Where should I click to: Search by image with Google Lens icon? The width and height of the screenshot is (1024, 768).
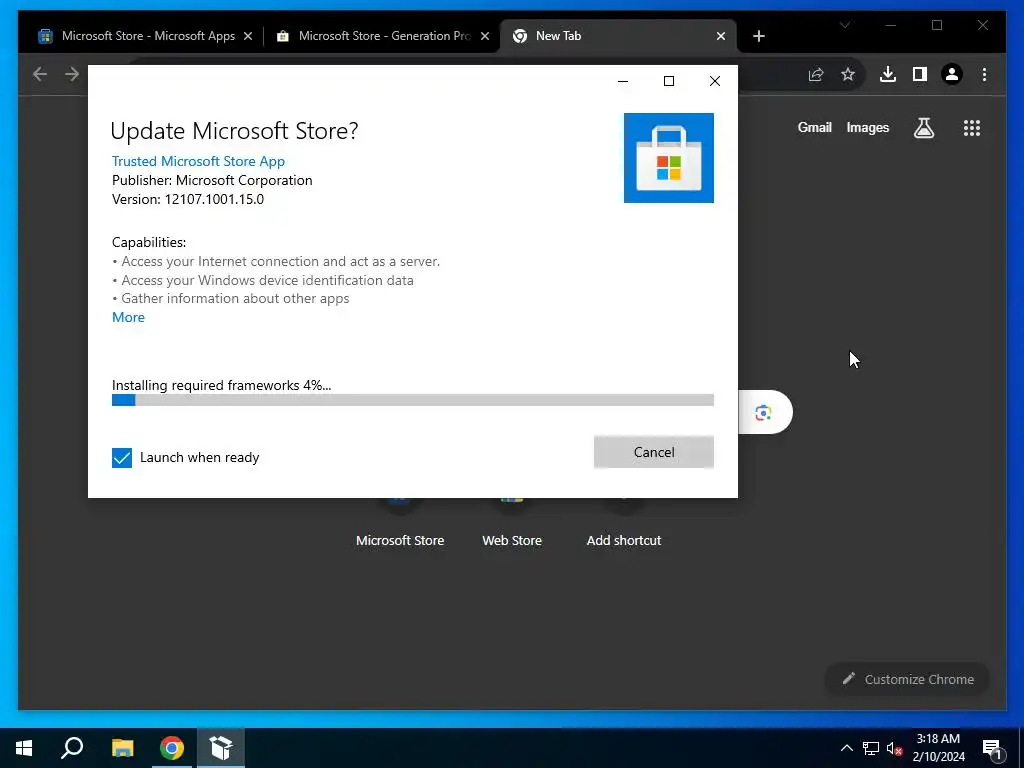pyautogui.click(x=763, y=413)
